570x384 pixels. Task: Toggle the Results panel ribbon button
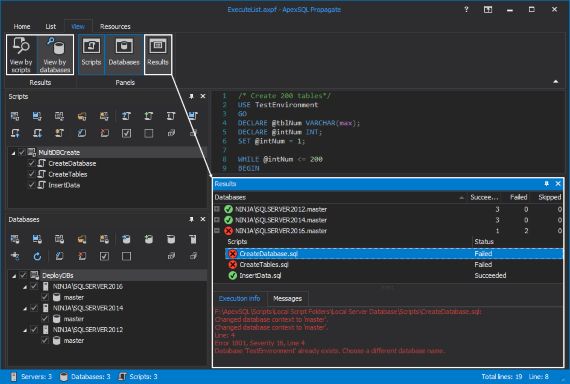click(x=158, y=55)
